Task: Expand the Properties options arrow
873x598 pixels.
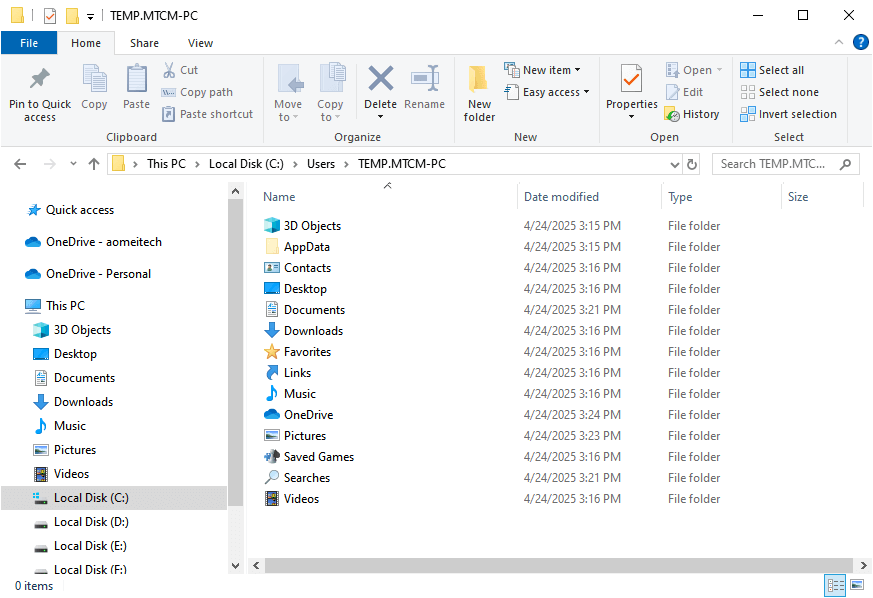Action: point(631,117)
